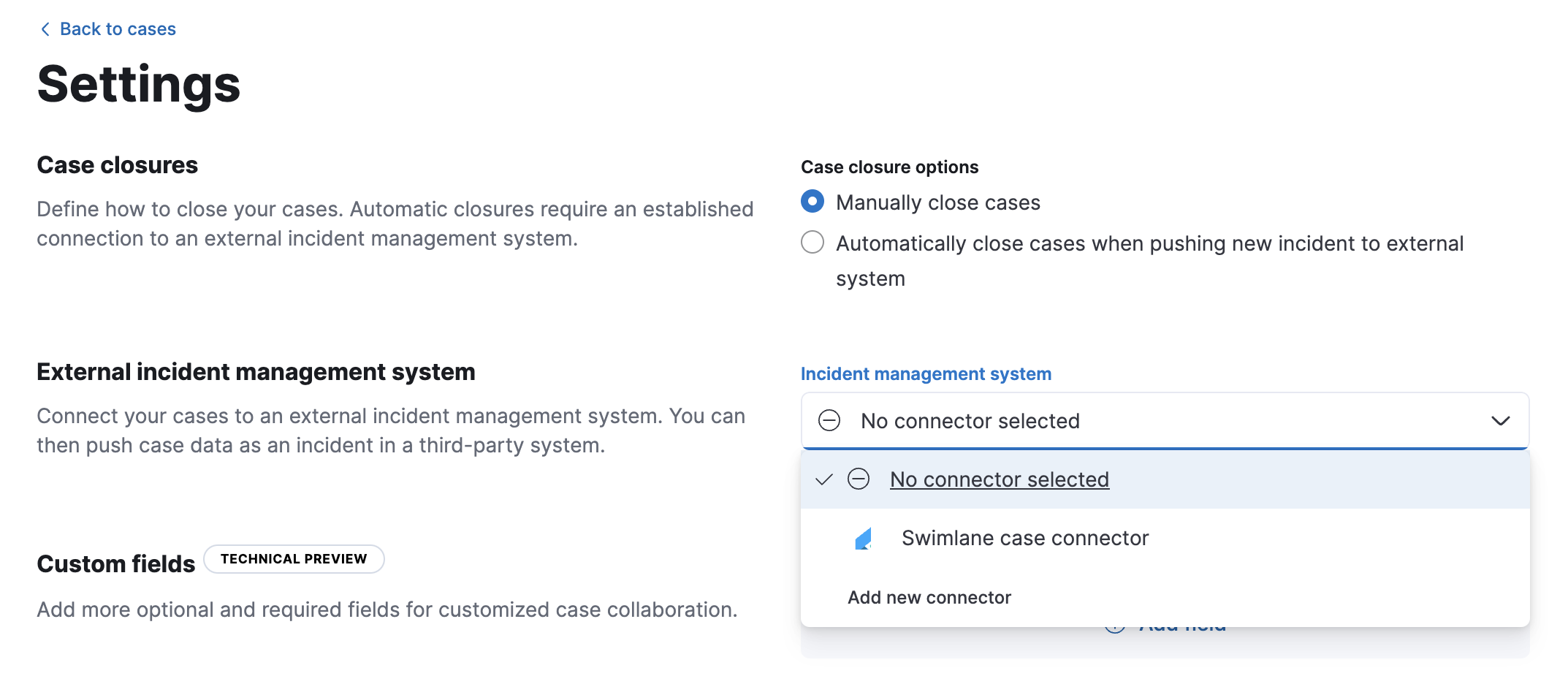Collapse the connector dropdown via chevron arrow

(x=1500, y=421)
